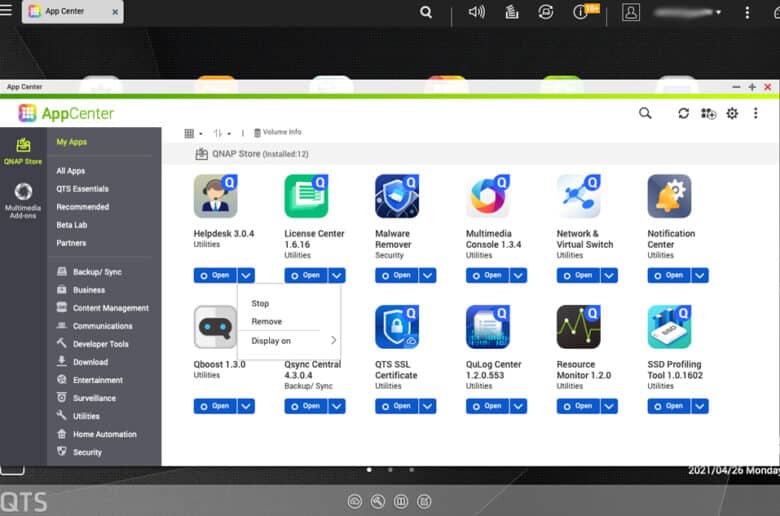This screenshot has width=780, height=516.
Task: Open Surveillance category
Action: click(x=87, y=398)
